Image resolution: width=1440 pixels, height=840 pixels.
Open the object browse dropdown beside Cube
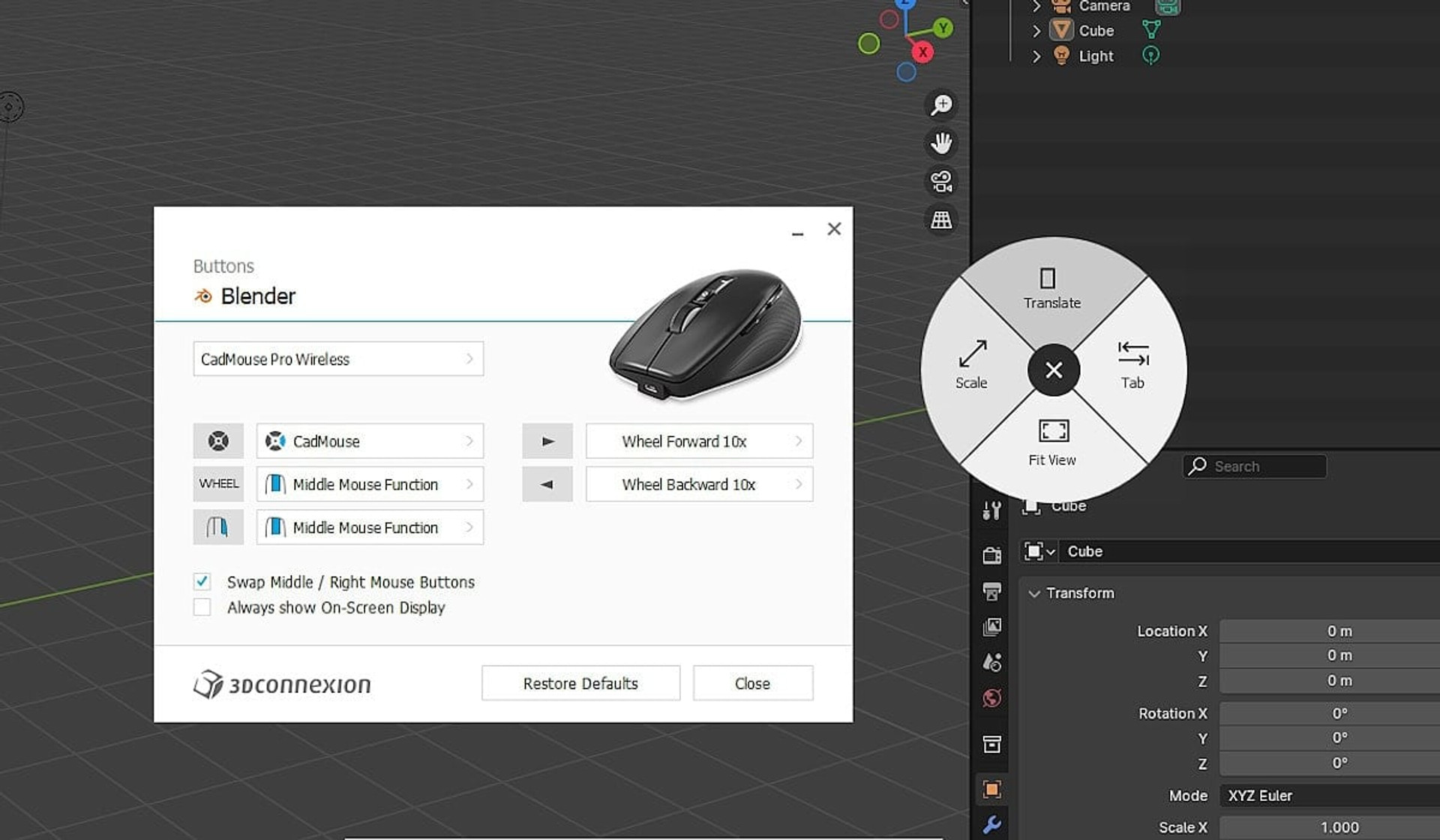click(1039, 551)
